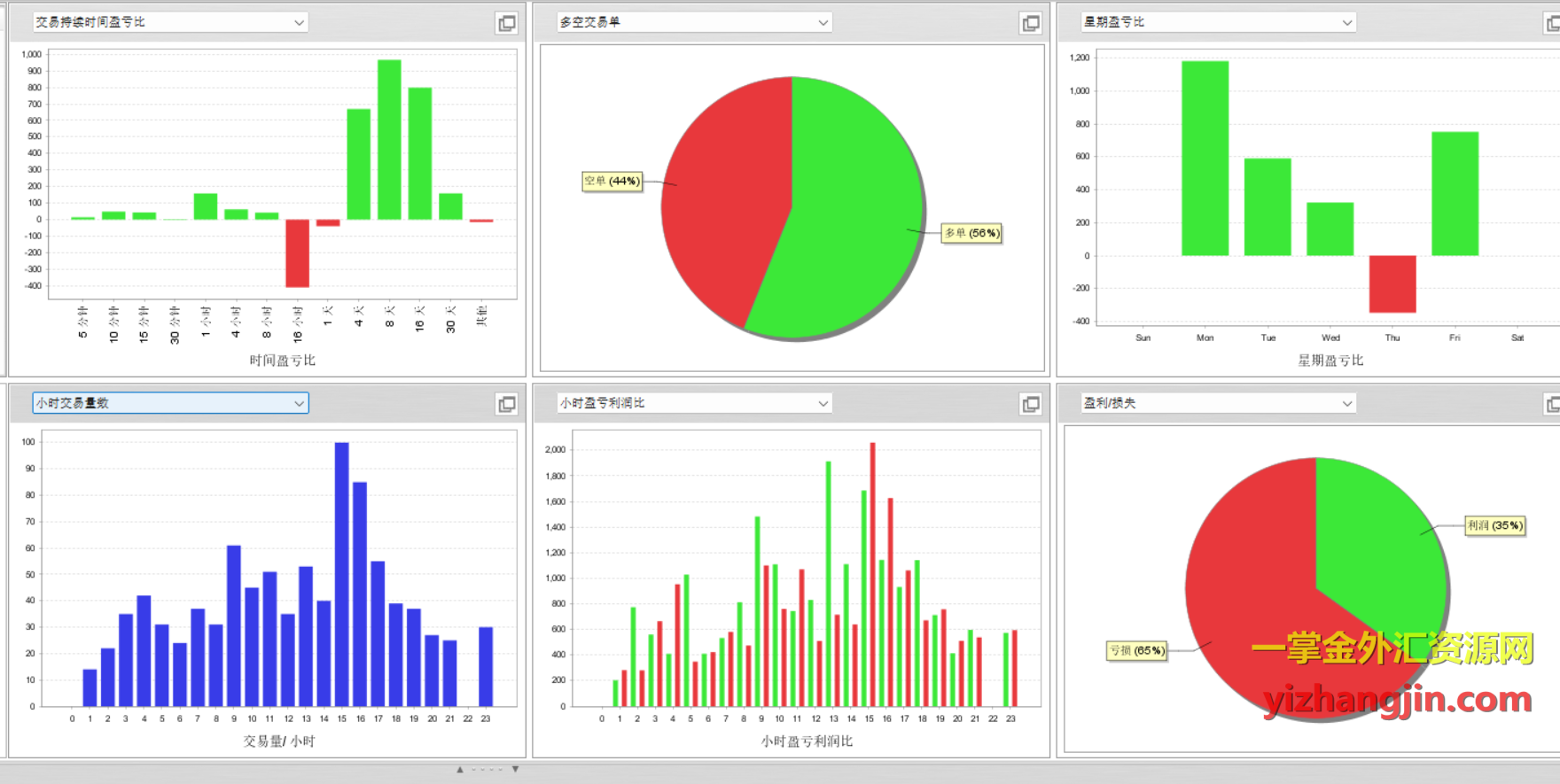Image resolution: width=1560 pixels, height=784 pixels.
Task: Click the red Thu bar in weekly chart
Action: click(1392, 283)
